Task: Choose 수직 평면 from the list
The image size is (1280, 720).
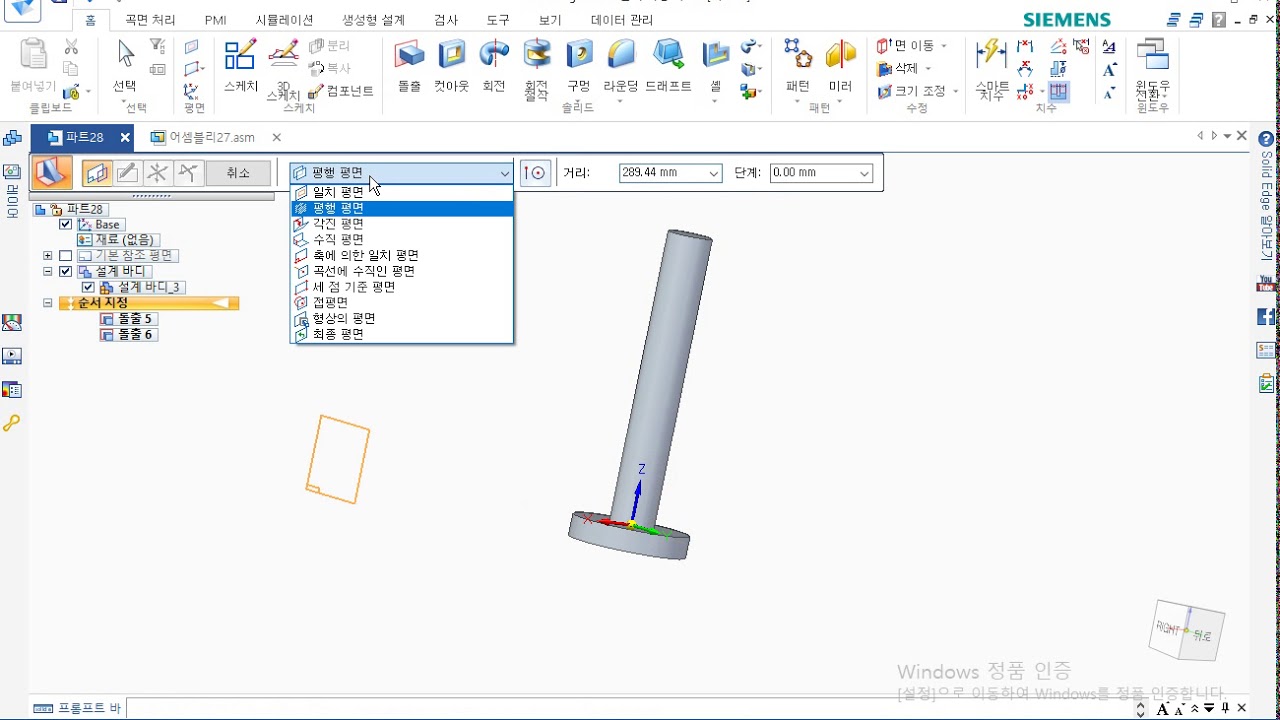Action: pos(402,240)
